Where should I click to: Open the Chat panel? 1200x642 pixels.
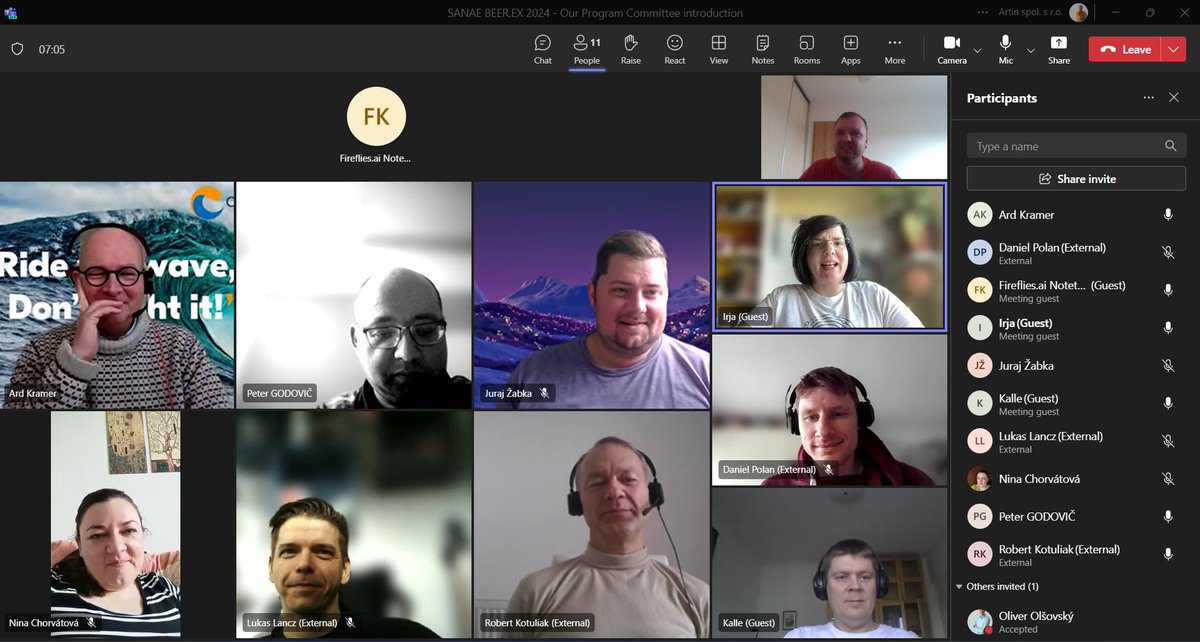pos(542,48)
